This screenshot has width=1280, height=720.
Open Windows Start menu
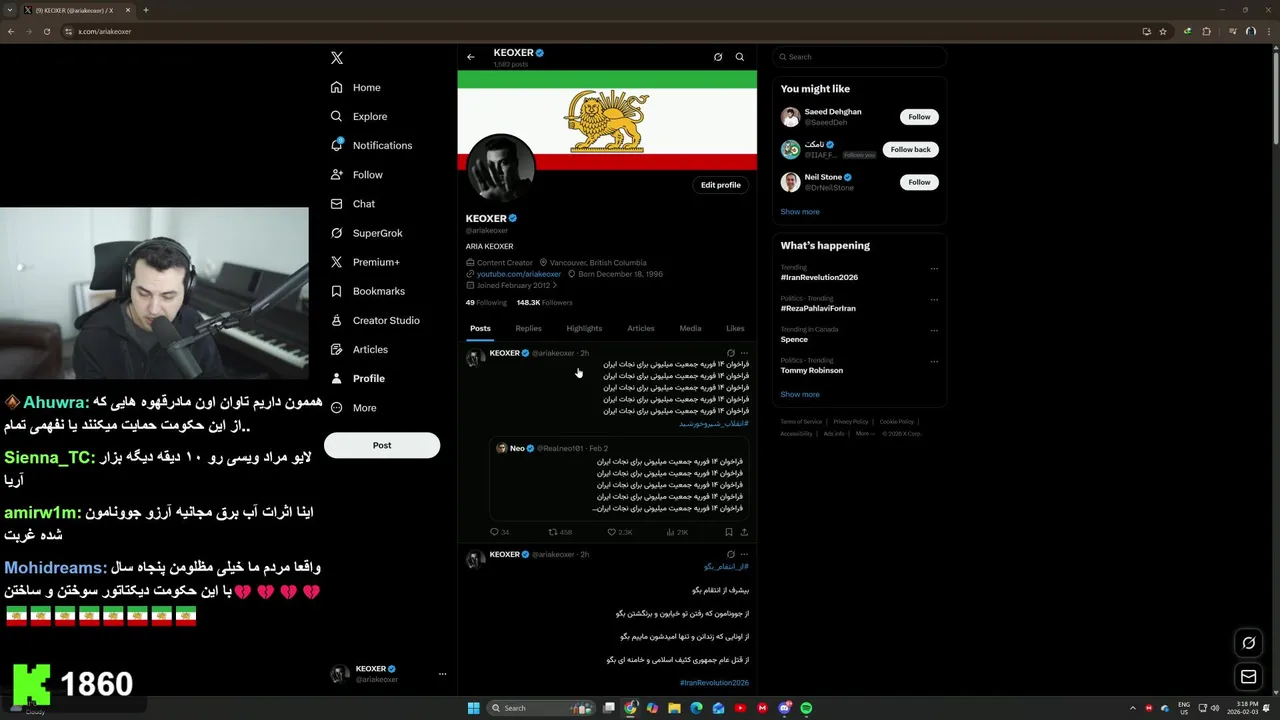[x=473, y=708]
